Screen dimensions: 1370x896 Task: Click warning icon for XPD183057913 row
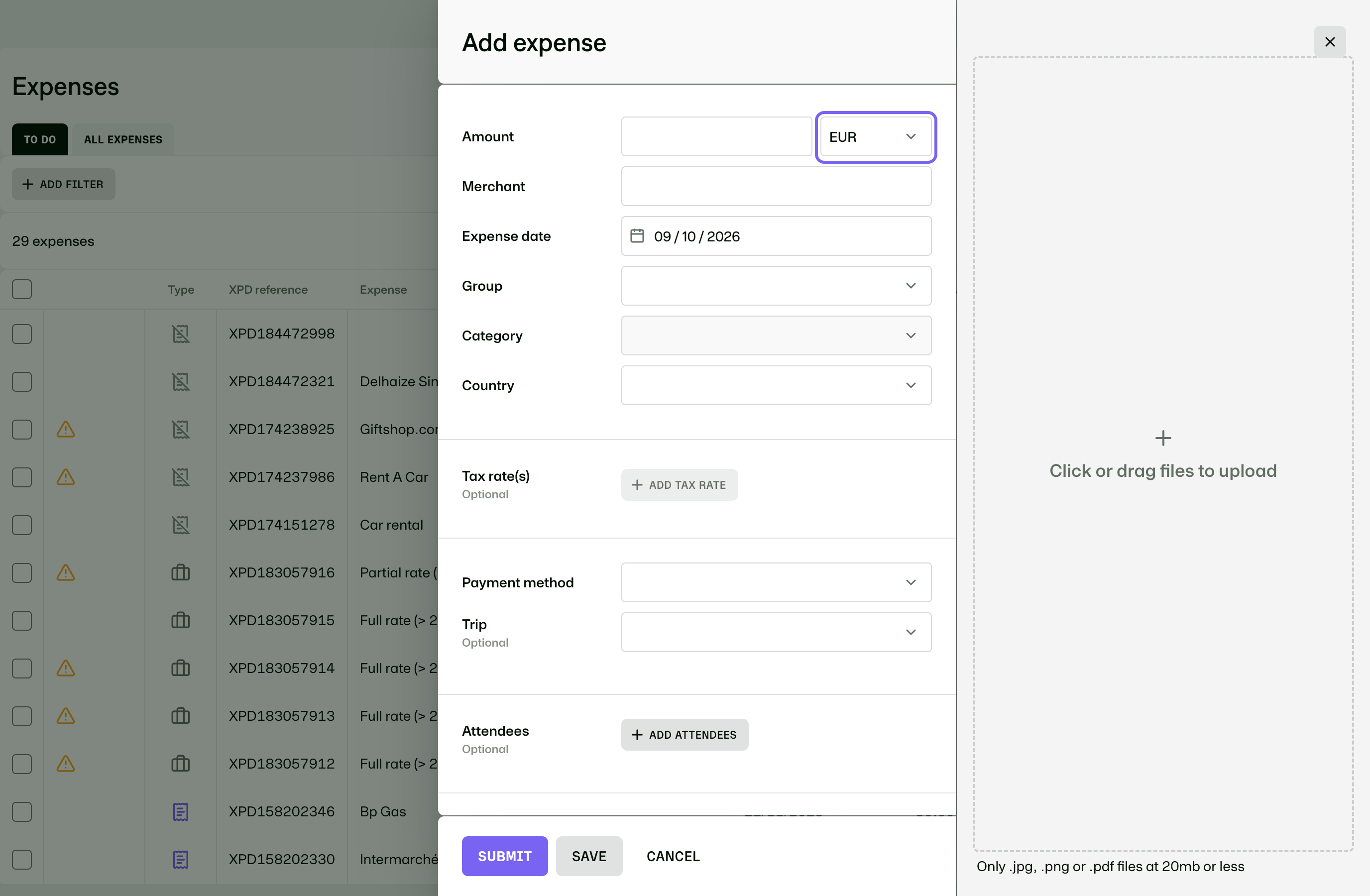pyautogui.click(x=66, y=716)
